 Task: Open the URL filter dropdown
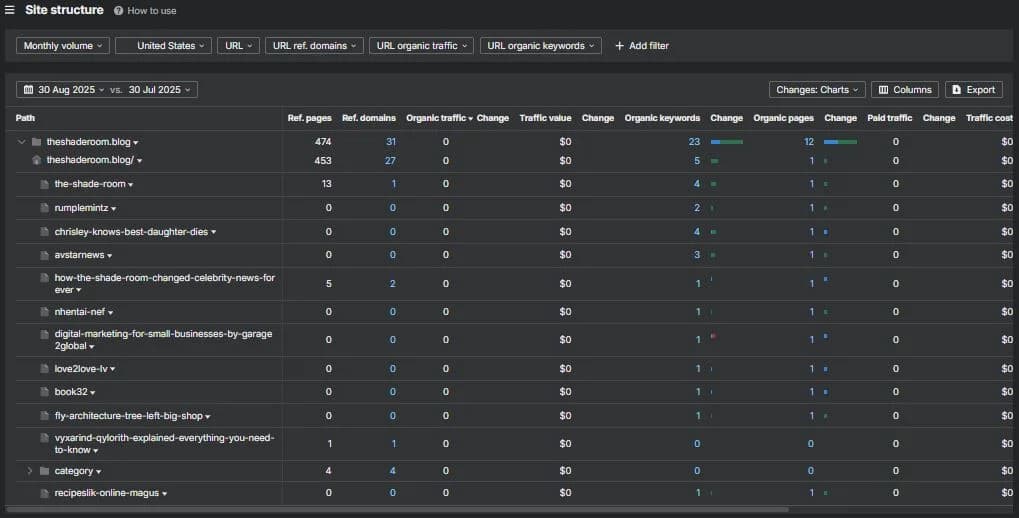click(x=239, y=45)
